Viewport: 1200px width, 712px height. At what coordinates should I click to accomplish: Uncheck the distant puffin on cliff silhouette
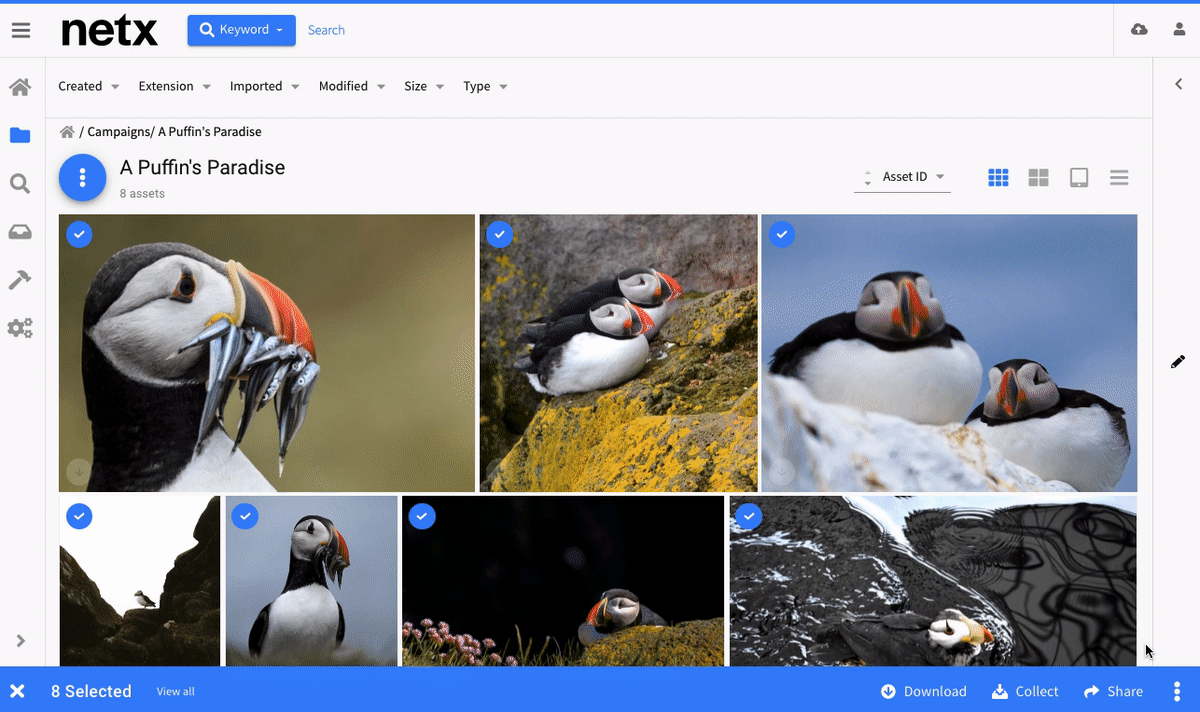pos(79,516)
